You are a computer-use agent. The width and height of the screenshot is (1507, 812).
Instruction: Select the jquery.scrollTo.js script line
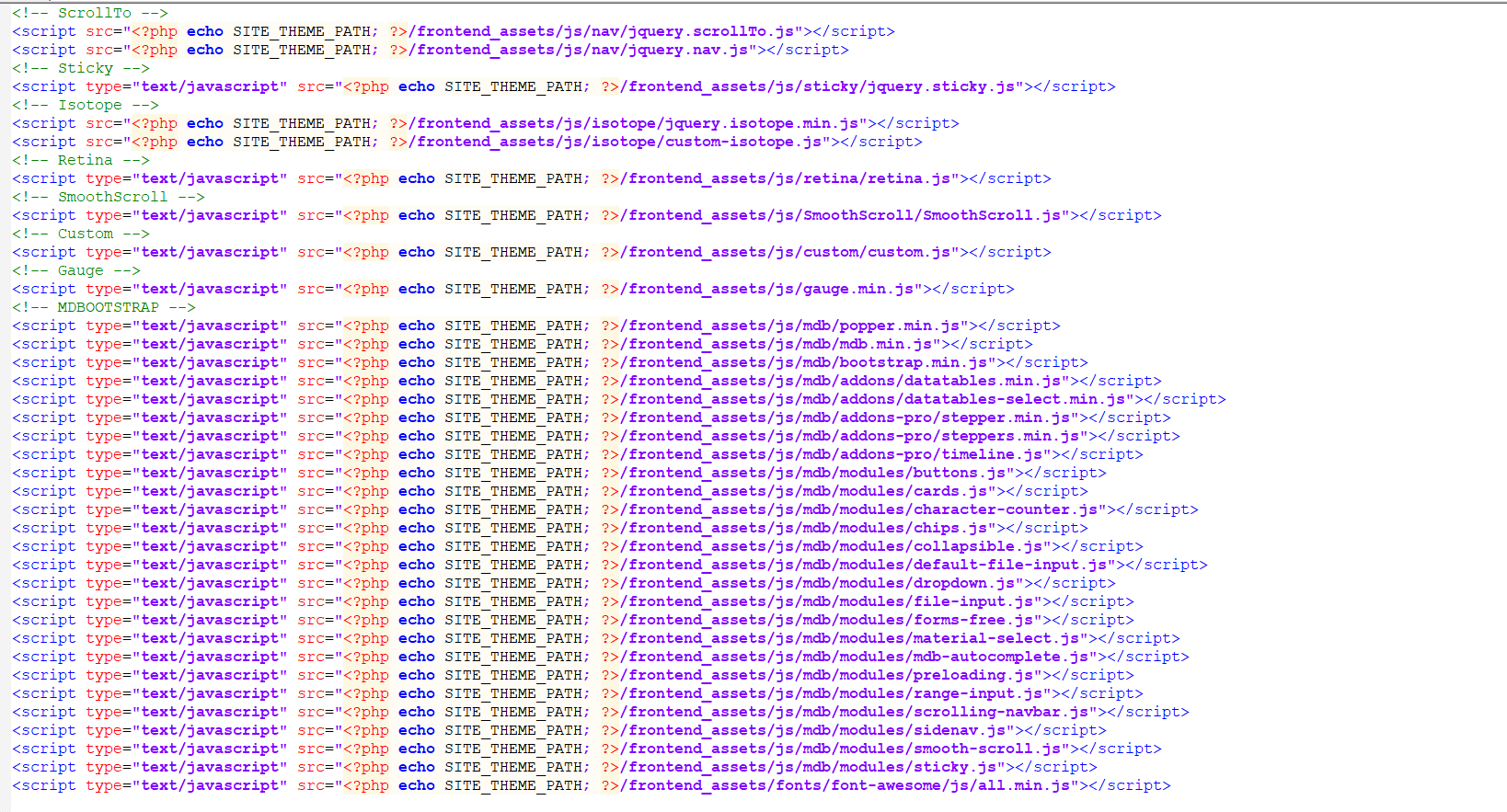click(x=454, y=31)
